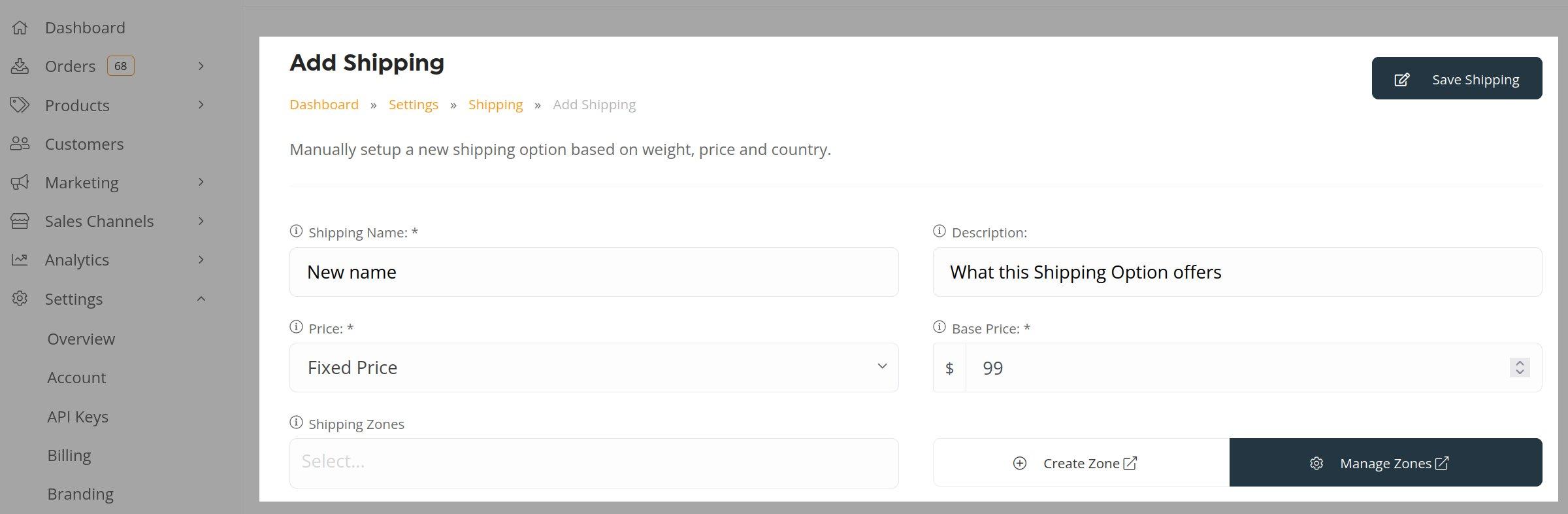Screen dimensions: 1568x514
Task: Click the info icon beside Shipping Zones
Action: tap(296, 422)
